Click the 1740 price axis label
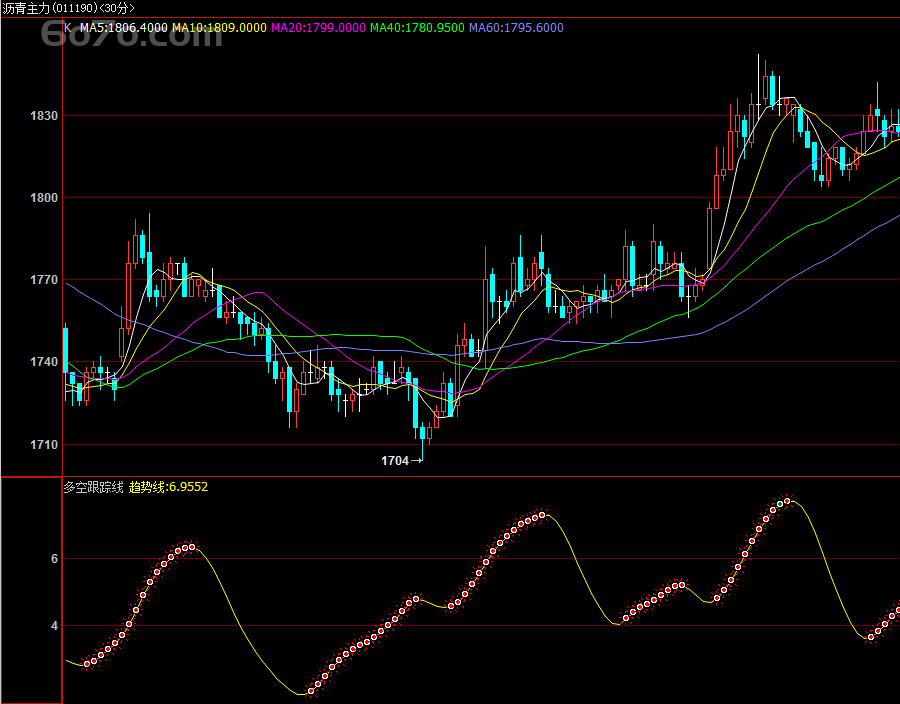This screenshot has width=900, height=704. (44, 362)
